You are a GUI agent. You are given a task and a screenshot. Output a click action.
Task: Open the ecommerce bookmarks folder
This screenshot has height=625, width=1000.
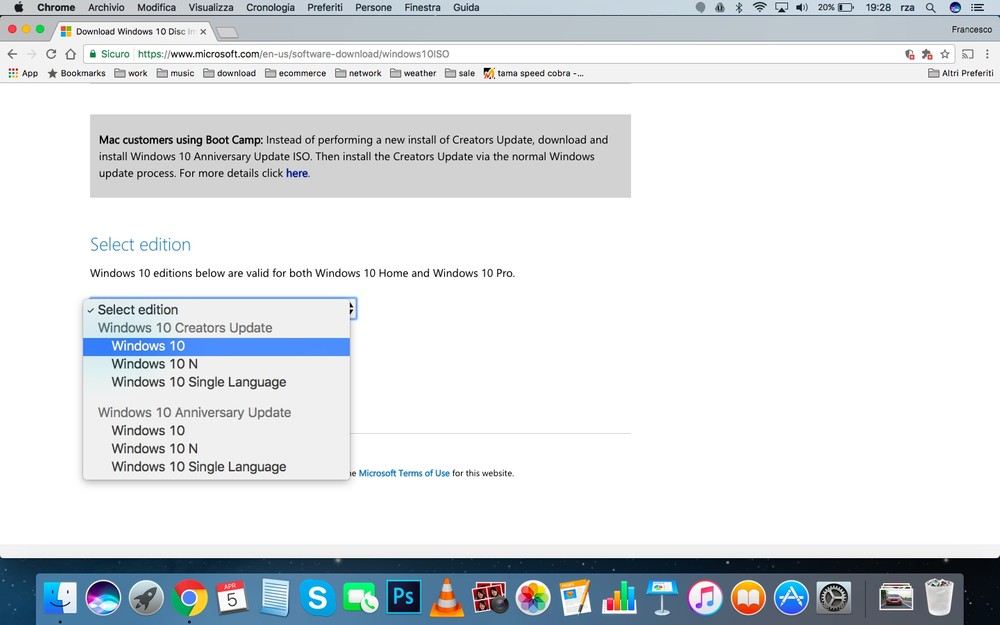click(x=295, y=73)
